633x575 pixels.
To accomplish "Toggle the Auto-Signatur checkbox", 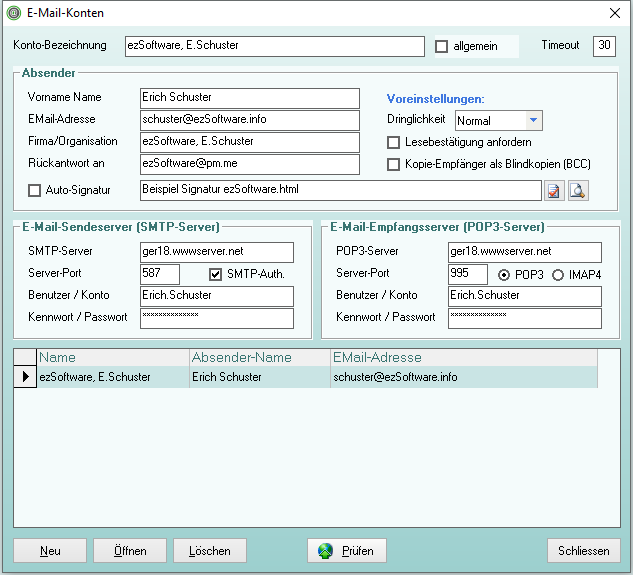I will point(35,190).
